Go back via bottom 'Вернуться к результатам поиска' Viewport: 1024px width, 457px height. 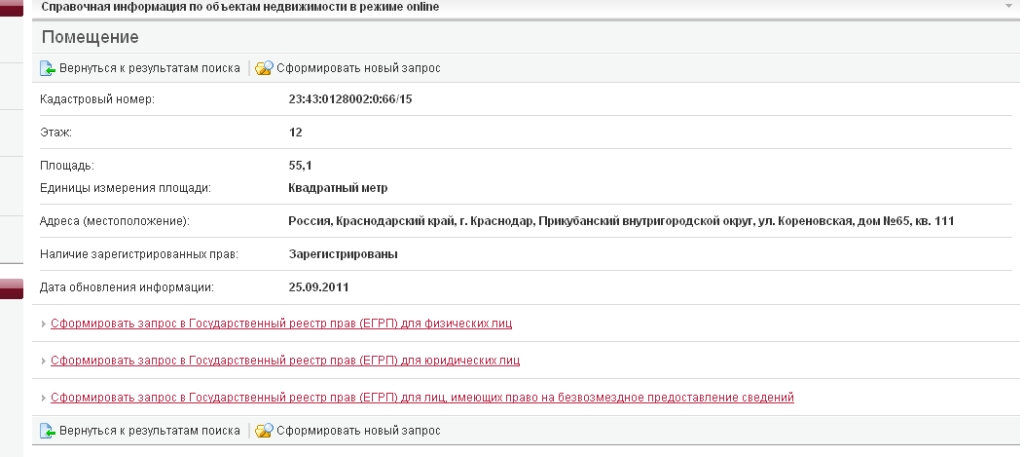pyautogui.click(x=147, y=431)
